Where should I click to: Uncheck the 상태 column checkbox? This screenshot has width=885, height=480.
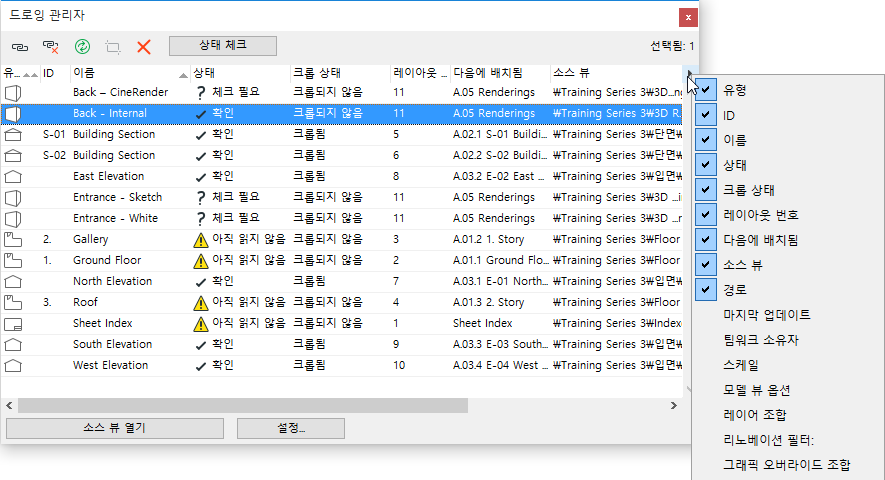tap(706, 164)
